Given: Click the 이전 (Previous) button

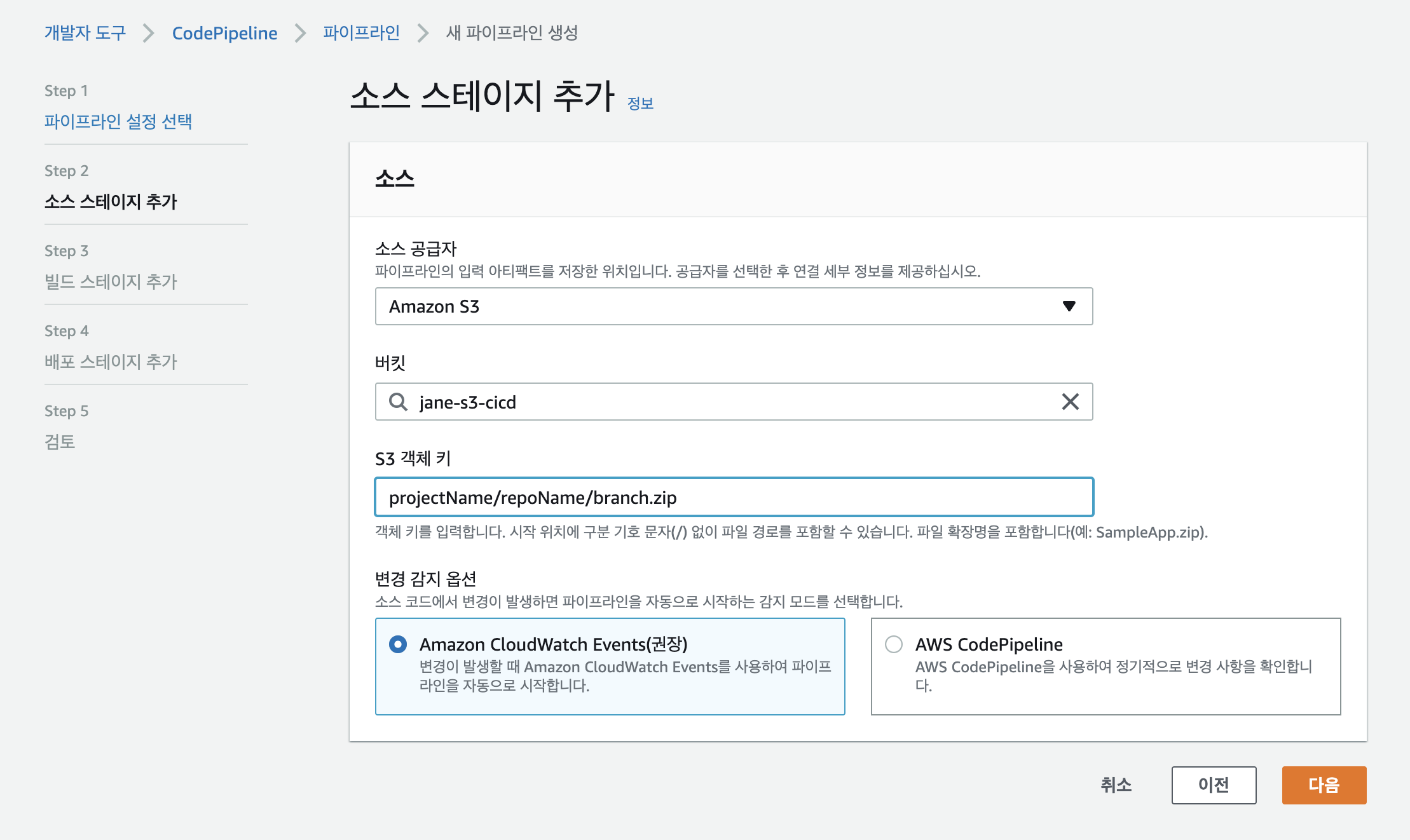Looking at the screenshot, I should [x=1214, y=785].
